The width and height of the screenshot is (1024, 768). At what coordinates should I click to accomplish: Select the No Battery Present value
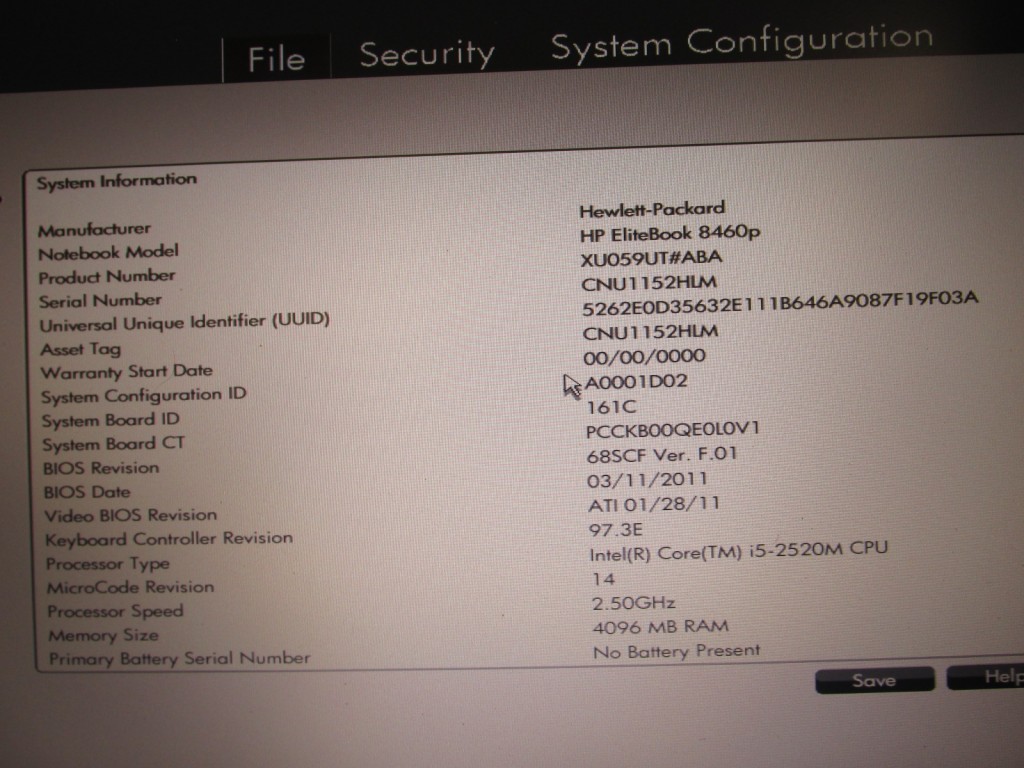pos(677,651)
